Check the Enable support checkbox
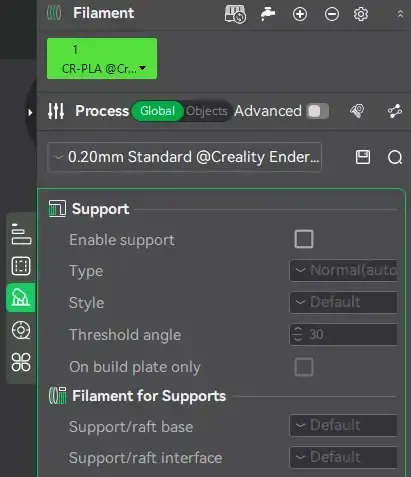This screenshot has width=411, height=477. 304,239
